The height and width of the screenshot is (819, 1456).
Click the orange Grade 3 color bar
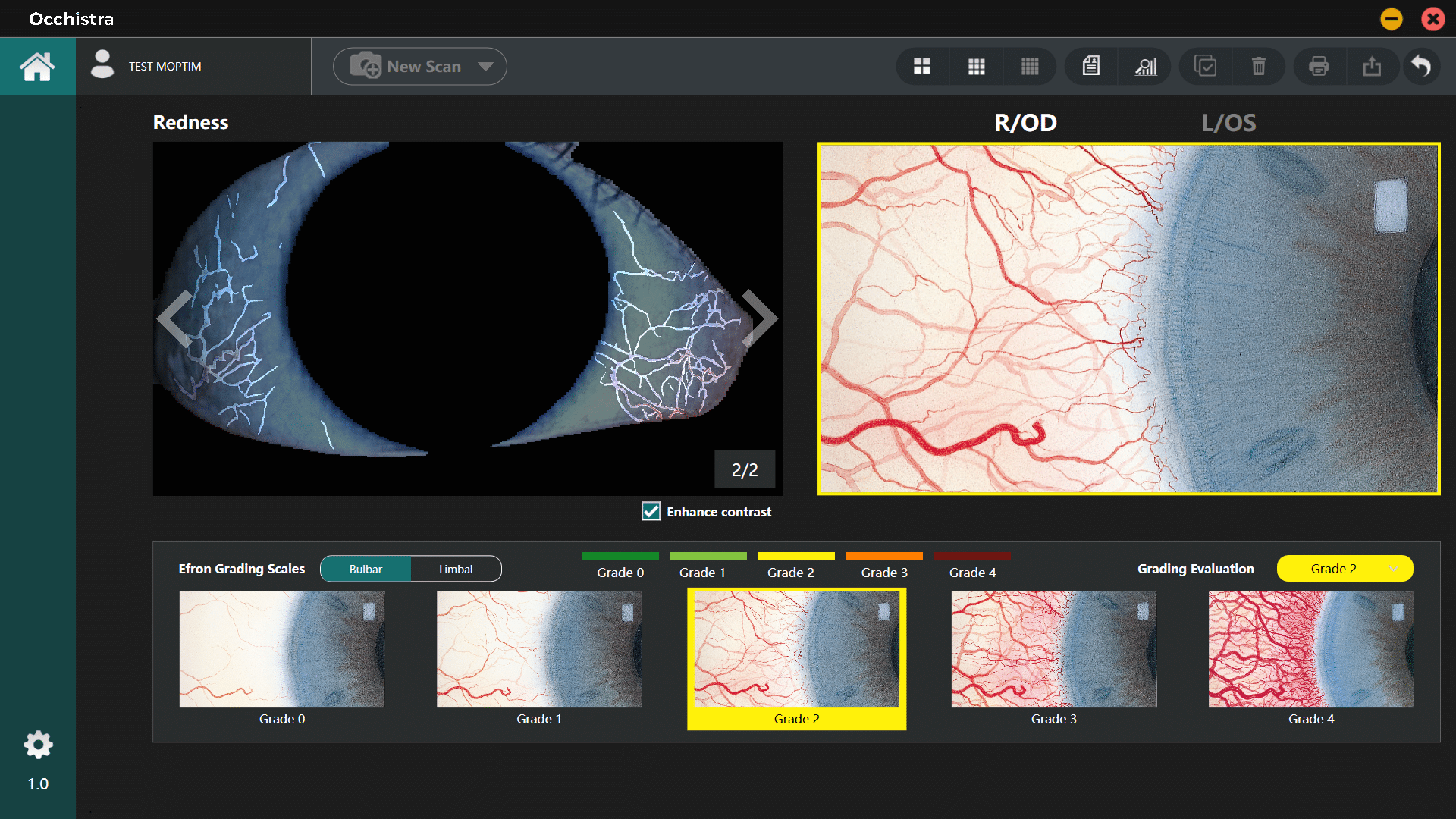(884, 557)
